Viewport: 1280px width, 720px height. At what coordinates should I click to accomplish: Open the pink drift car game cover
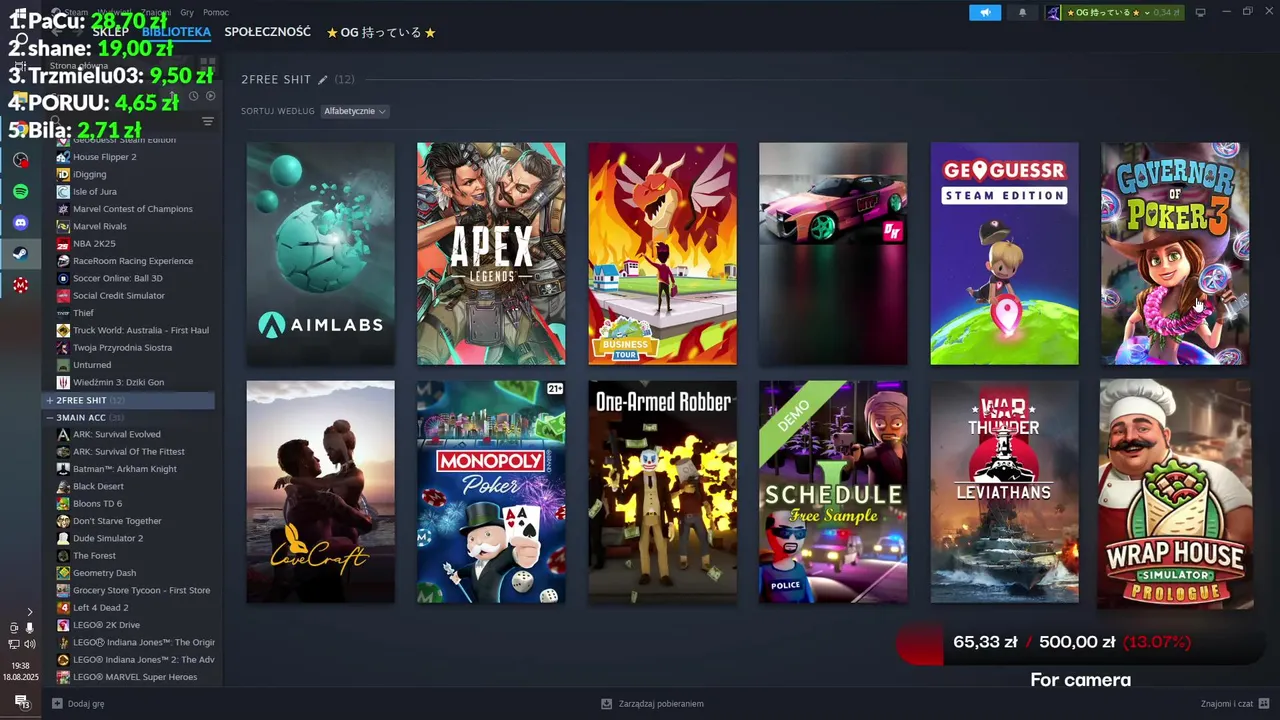[x=833, y=254]
